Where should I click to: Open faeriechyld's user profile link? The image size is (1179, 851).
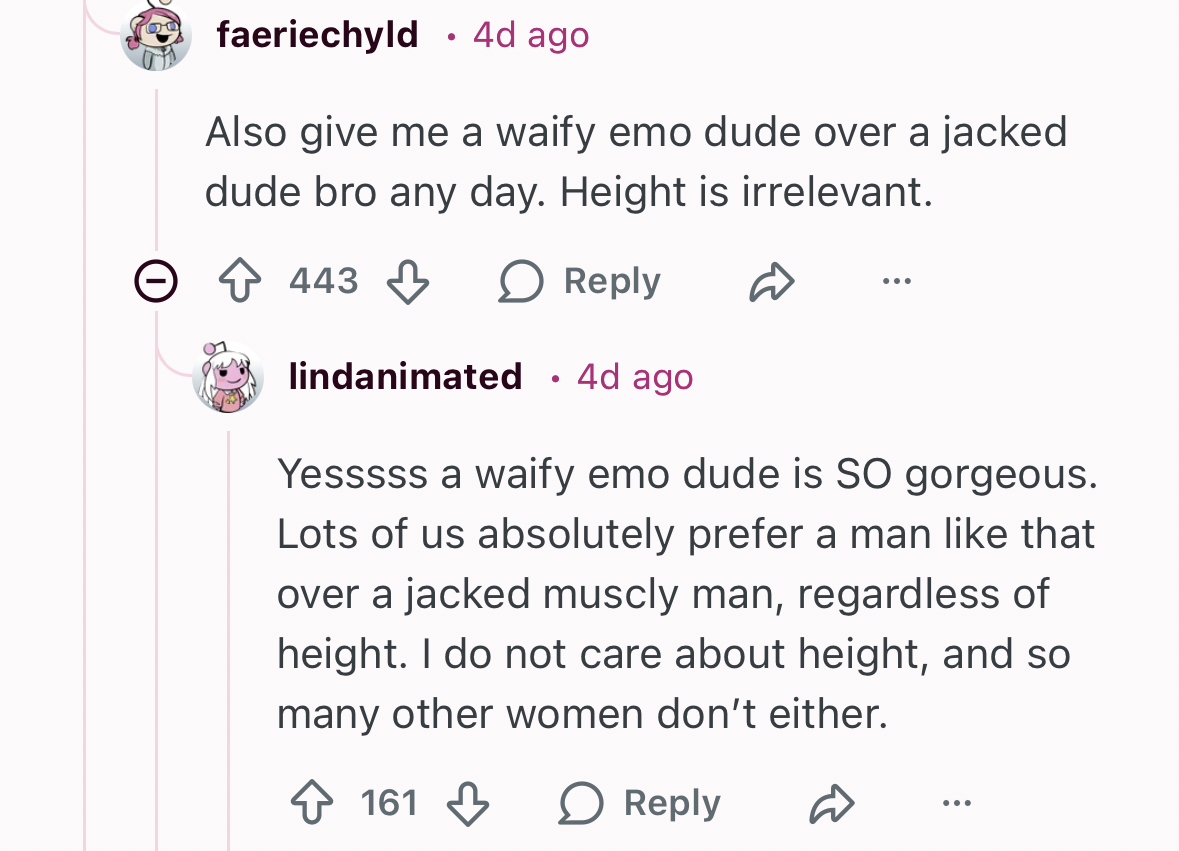[317, 35]
